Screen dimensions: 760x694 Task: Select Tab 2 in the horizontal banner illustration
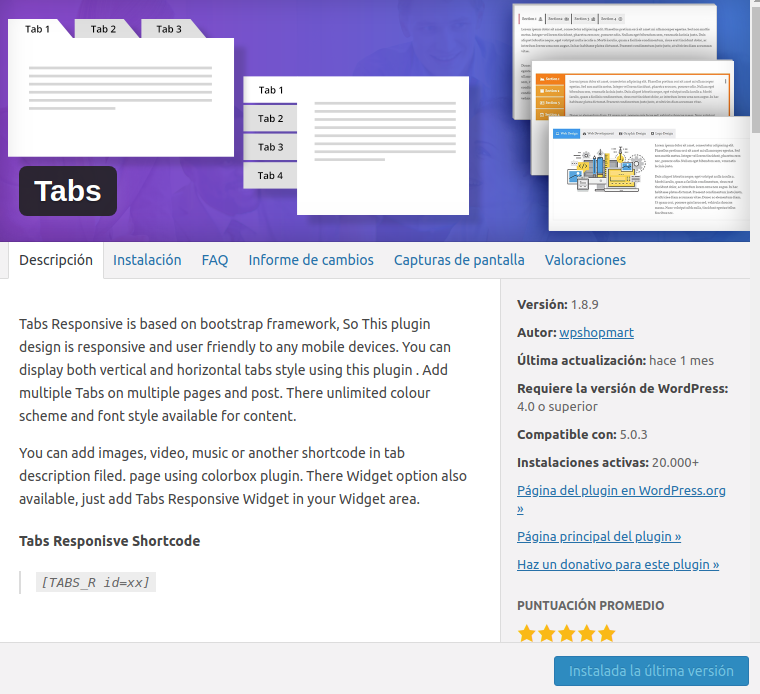pos(103,29)
